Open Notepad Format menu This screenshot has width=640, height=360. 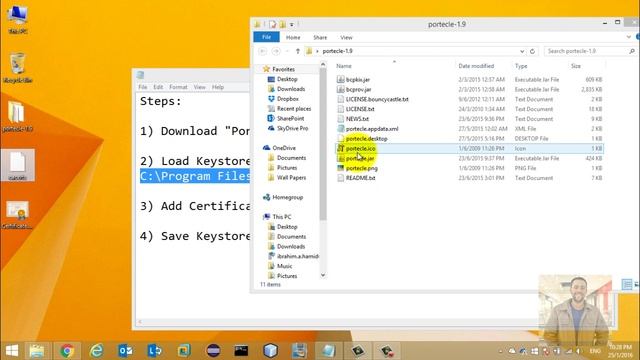(178, 87)
